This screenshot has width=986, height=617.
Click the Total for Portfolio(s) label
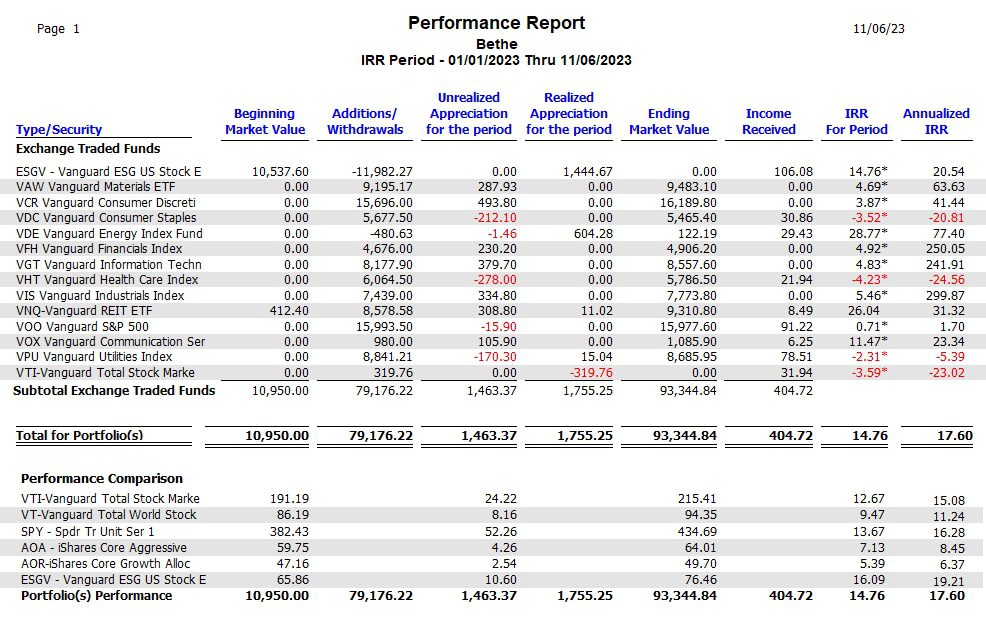click(x=79, y=435)
